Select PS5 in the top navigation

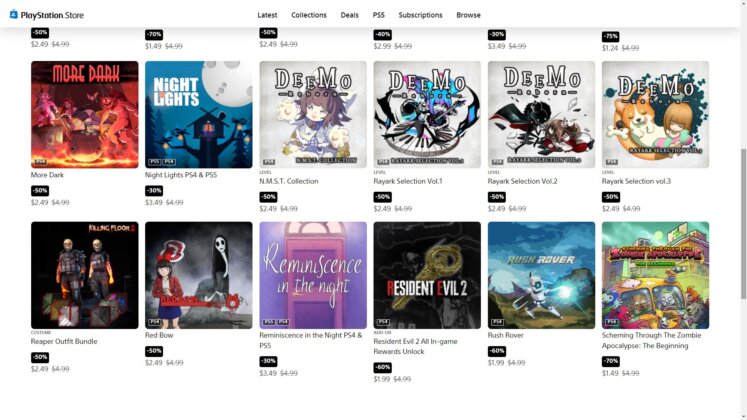pos(379,15)
